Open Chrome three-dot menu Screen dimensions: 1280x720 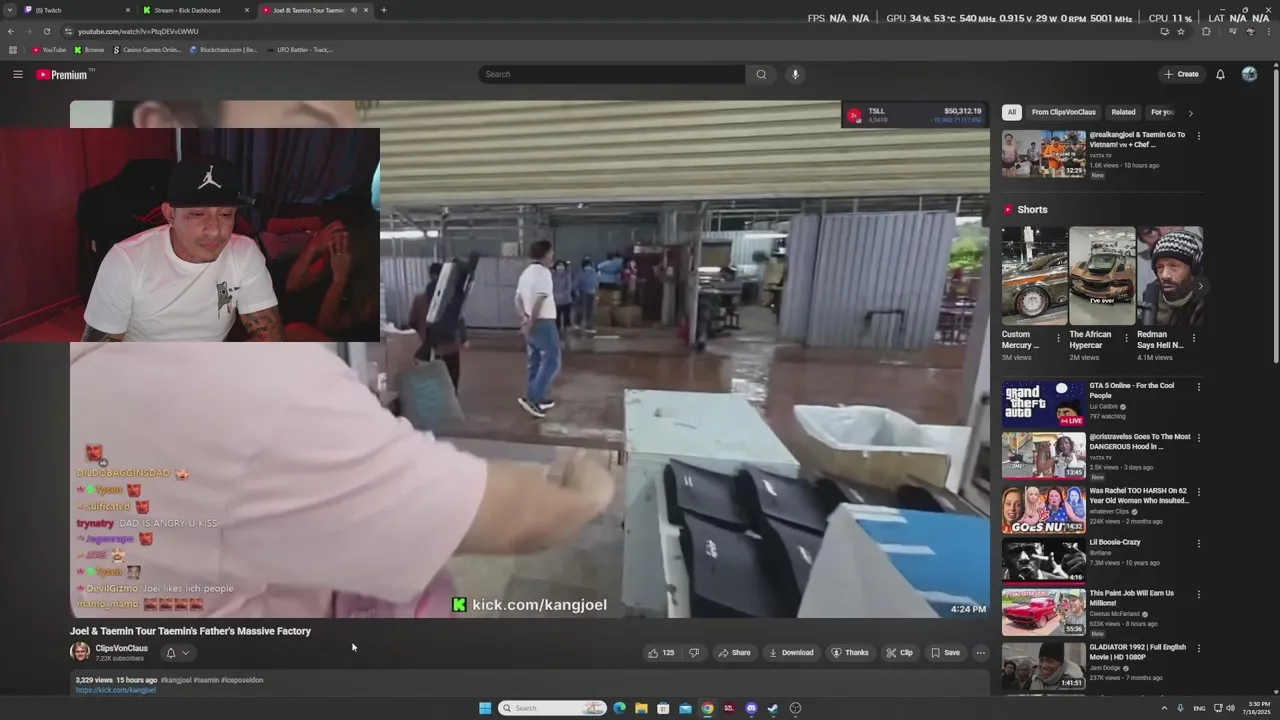tap(1271, 31)
